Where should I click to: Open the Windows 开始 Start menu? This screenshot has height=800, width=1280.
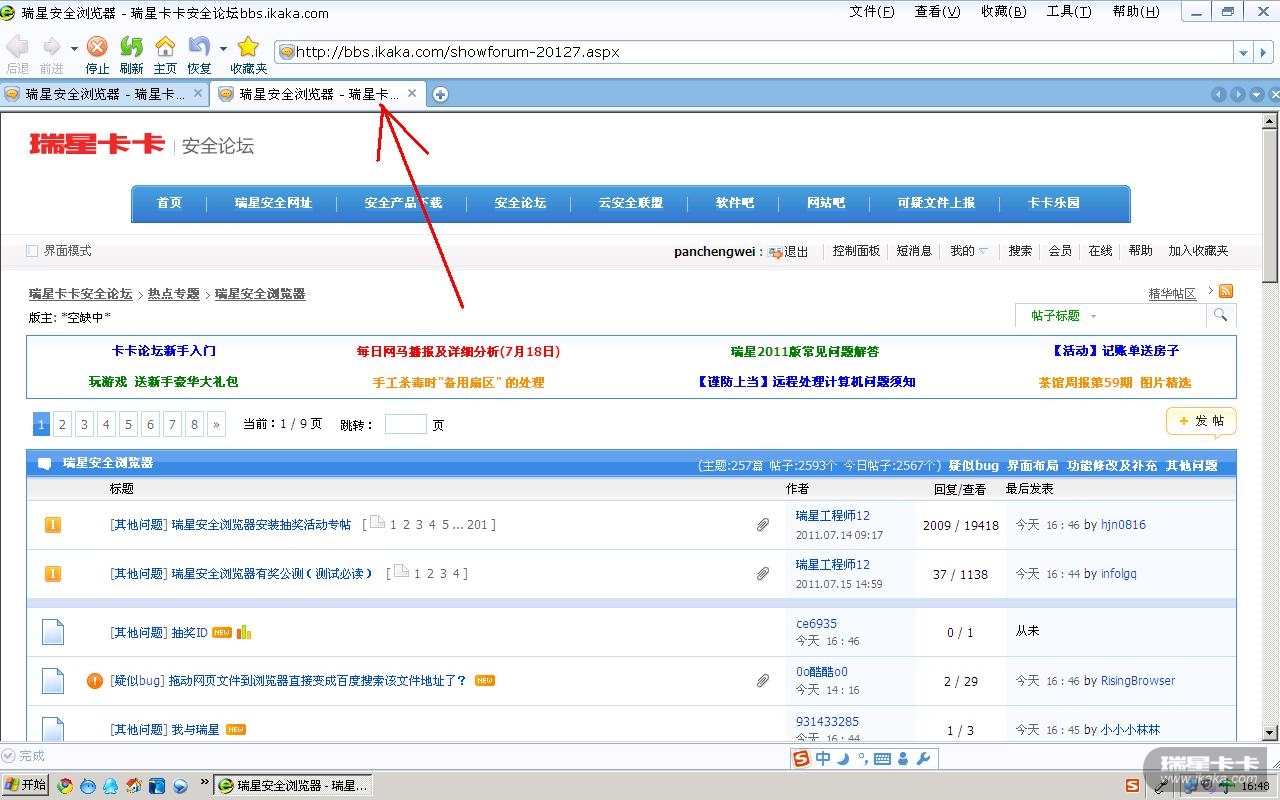point(25,785)
